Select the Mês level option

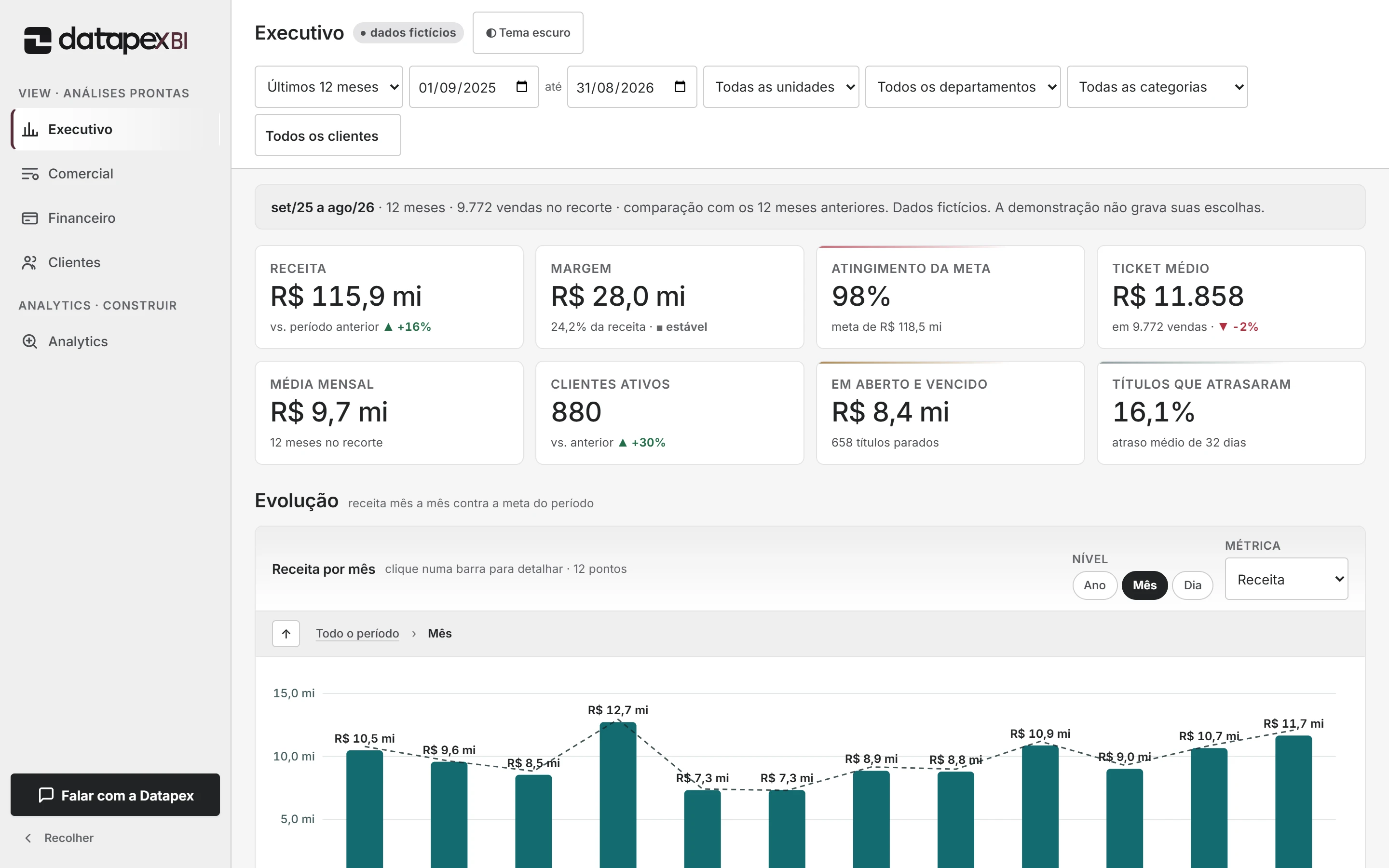(x=1144, y=585)
